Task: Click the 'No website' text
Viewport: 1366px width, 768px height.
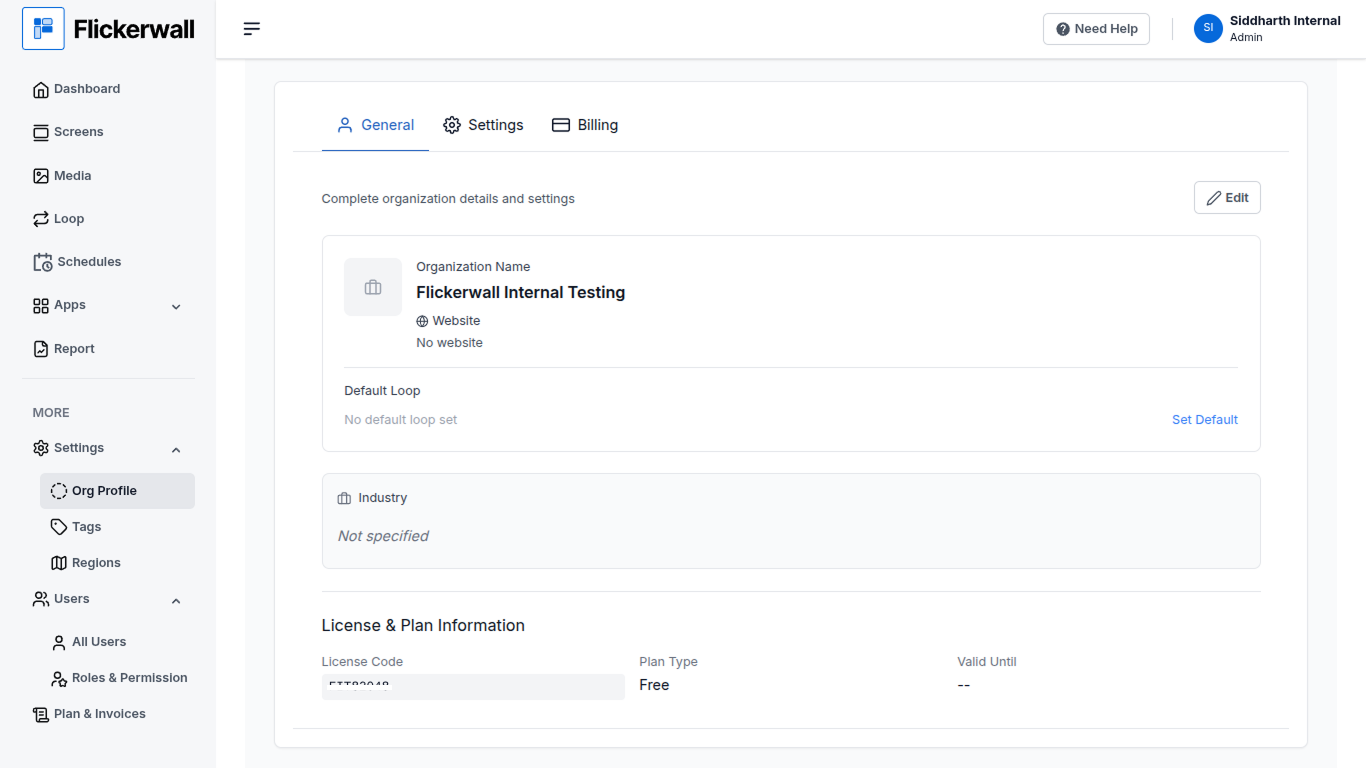Action: pyautogui.click(x=449, y=343)
